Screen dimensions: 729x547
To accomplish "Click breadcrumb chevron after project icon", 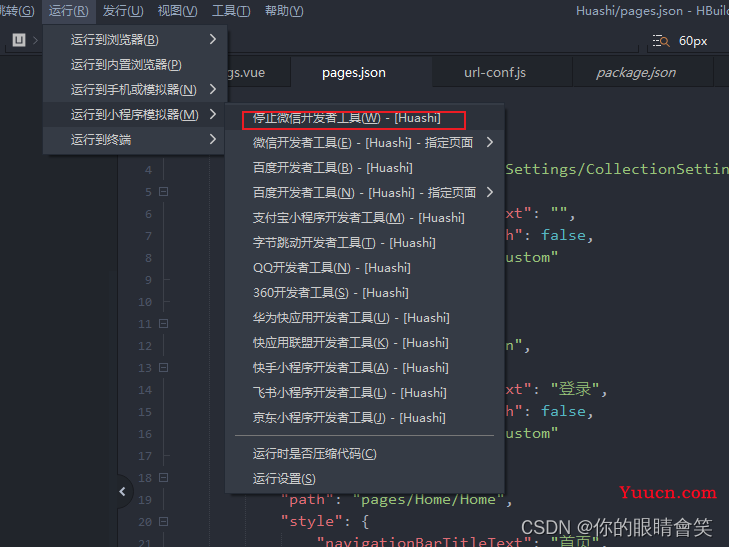I will [35, 40].
